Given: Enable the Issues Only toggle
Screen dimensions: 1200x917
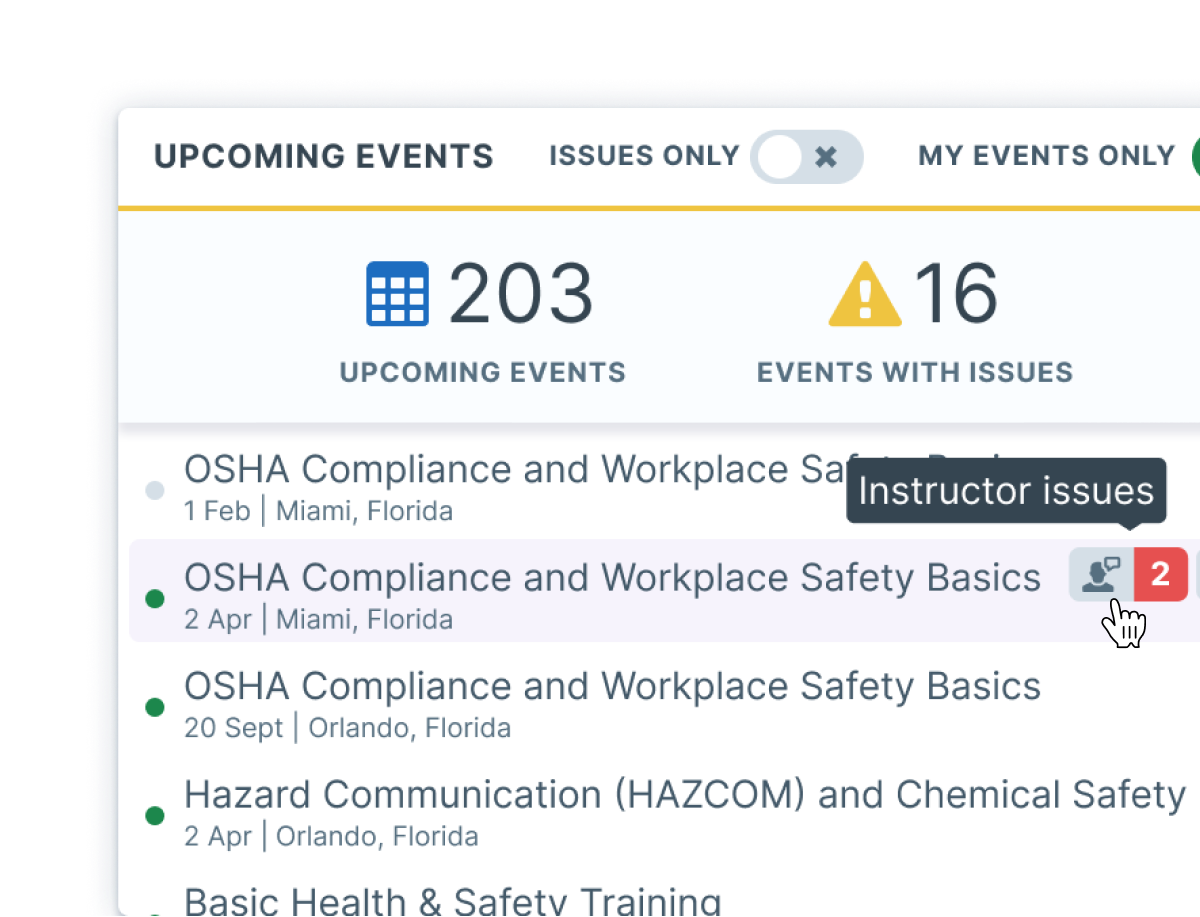Looking at the screenshot, I should coord(807,156).
